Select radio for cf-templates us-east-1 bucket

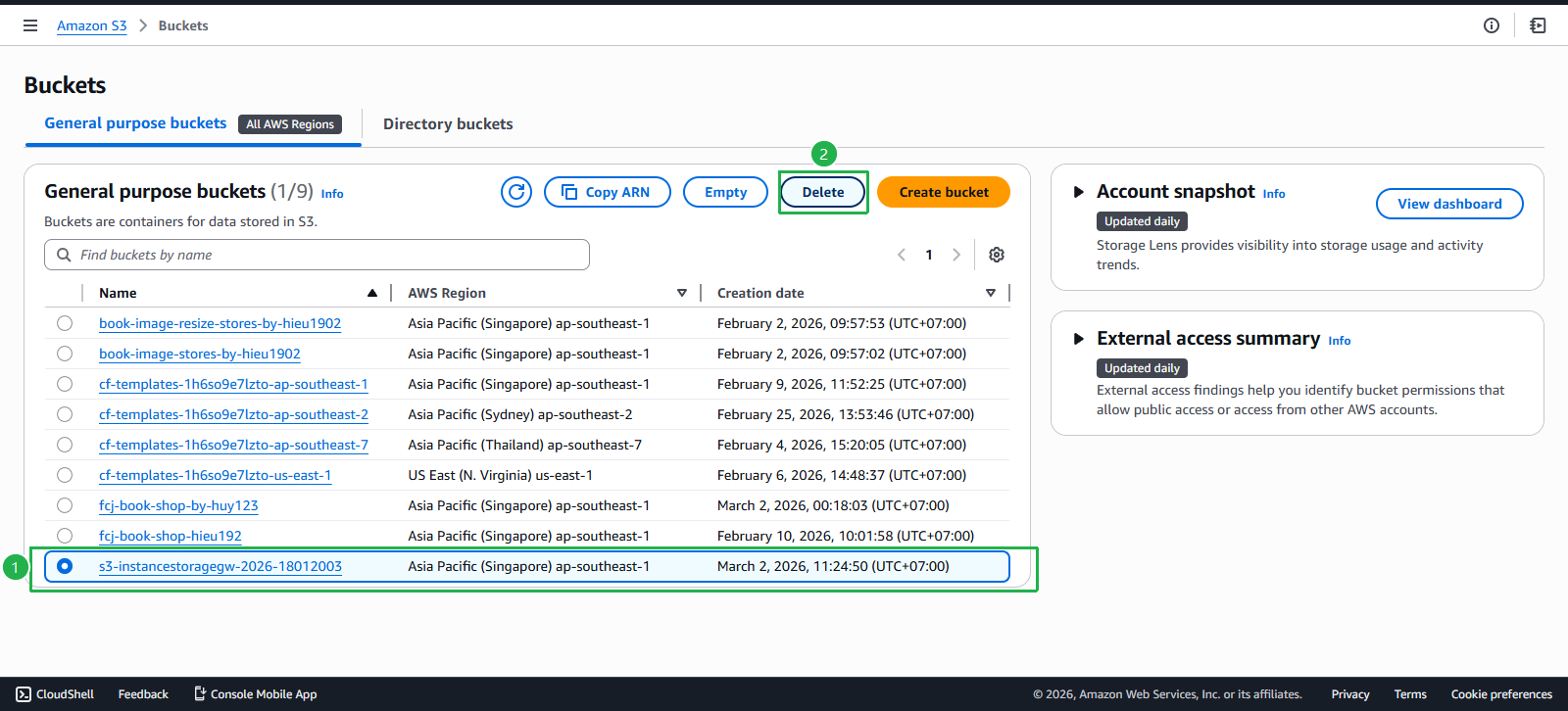(65, 475)
